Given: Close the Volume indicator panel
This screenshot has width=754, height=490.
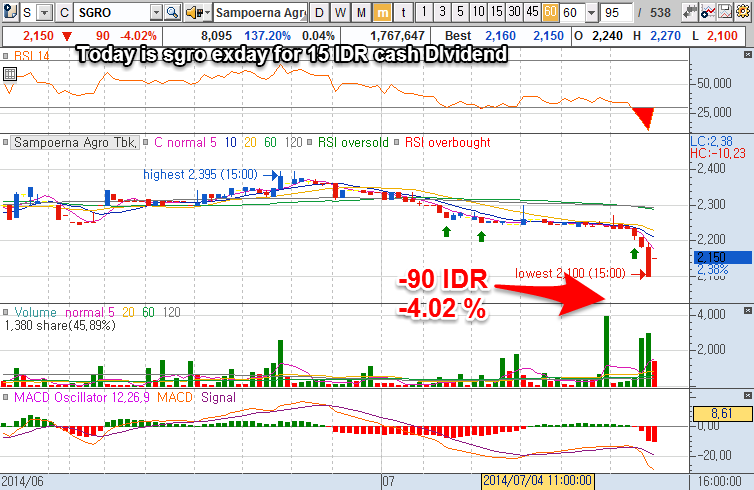Looking at the screenshot, I should 747,311.
